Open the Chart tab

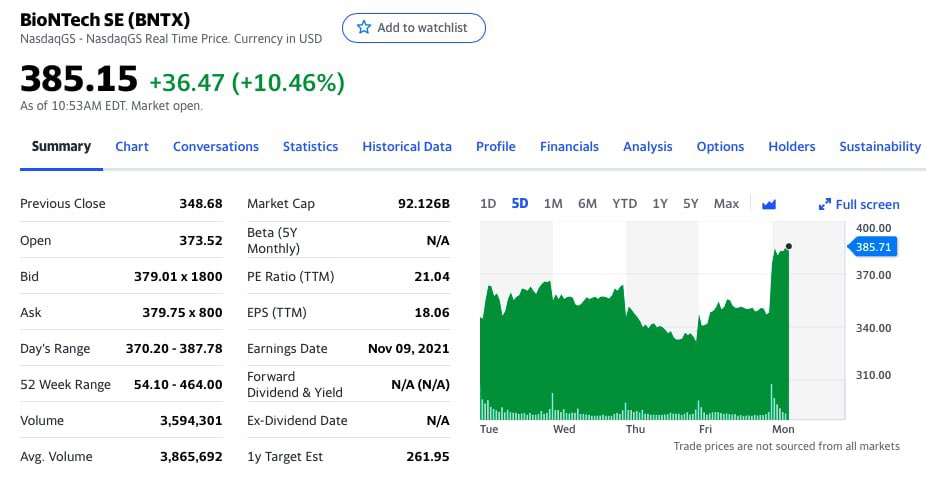[132, 146]
